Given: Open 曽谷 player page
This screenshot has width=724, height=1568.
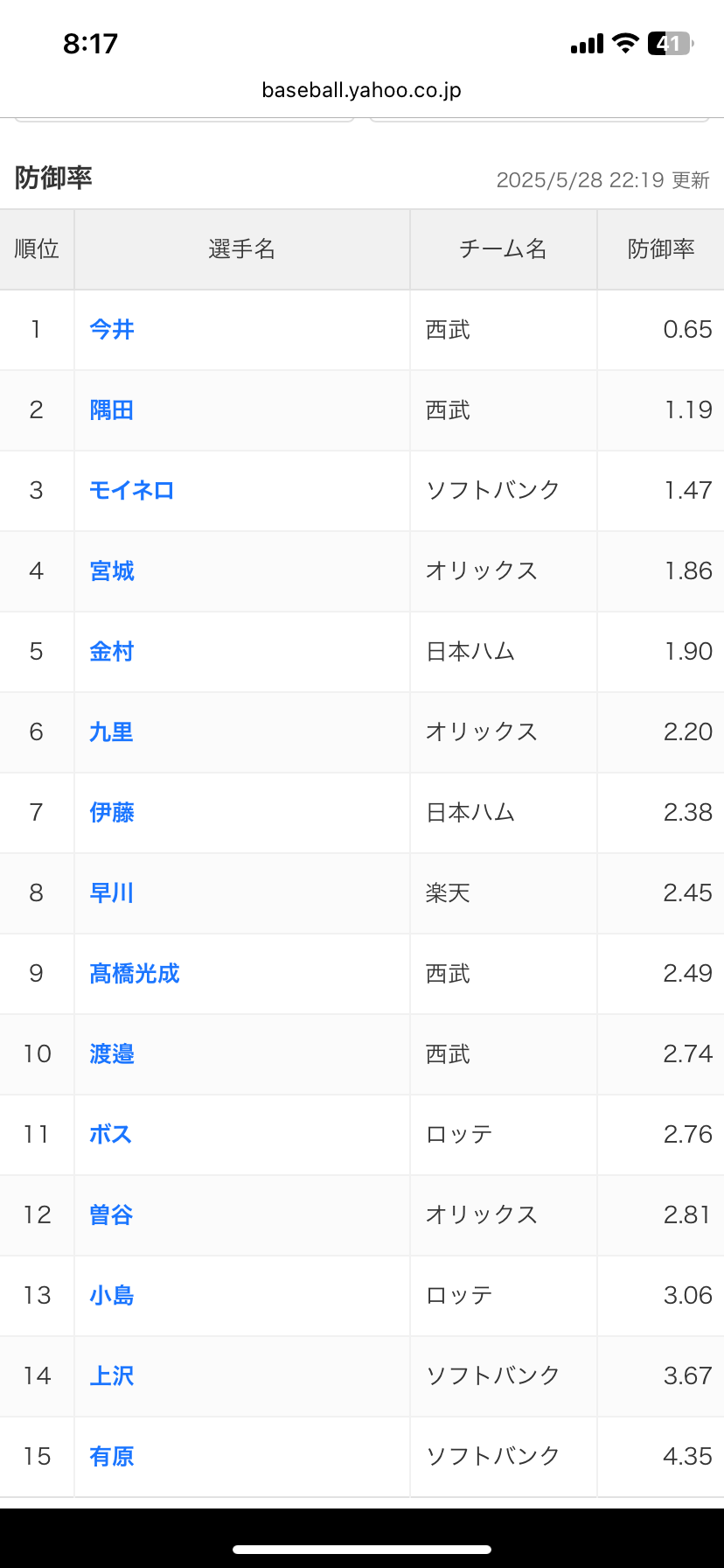Looking at the screenshot, I should pos(112,1215).
